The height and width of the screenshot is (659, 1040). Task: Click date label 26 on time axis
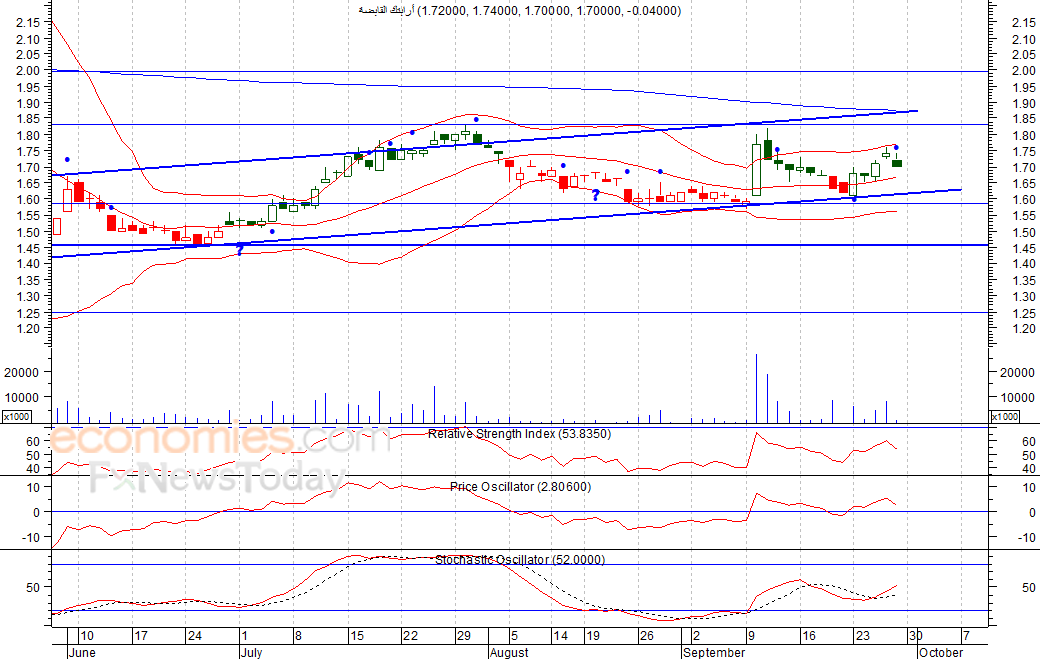[646, 636]
